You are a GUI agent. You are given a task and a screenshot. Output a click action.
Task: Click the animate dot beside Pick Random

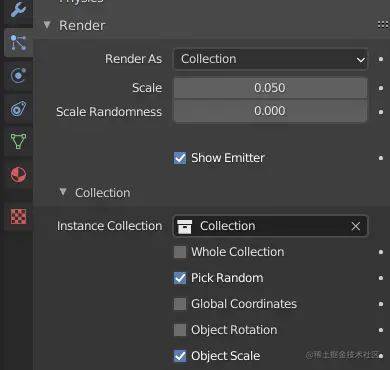(381, 278)
